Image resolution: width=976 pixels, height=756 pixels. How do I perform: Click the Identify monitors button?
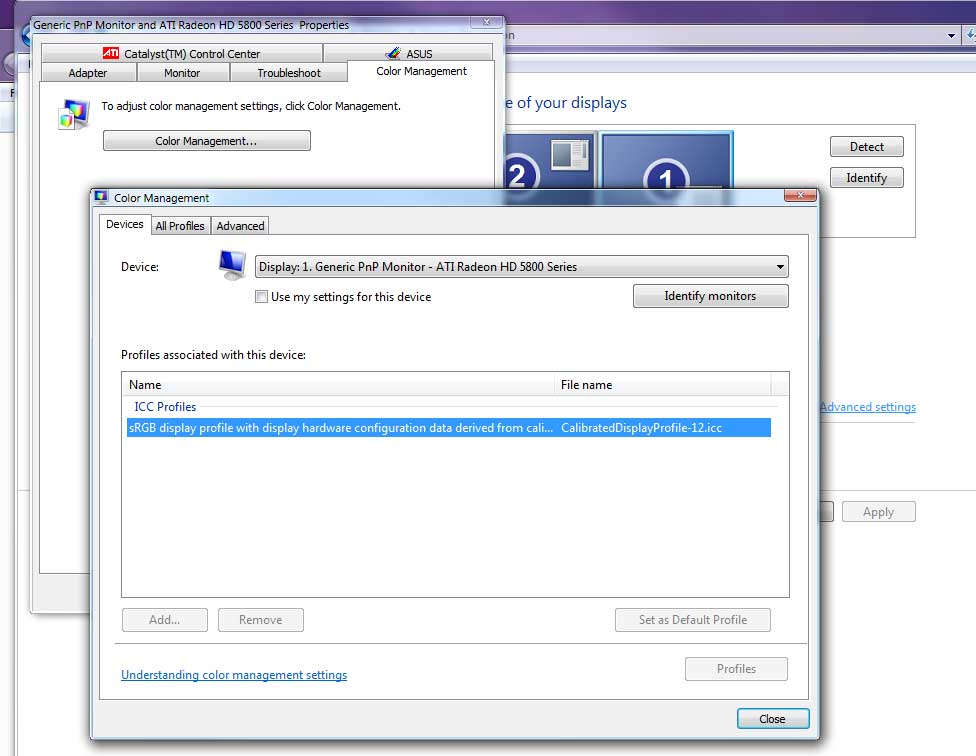point(710,296)
